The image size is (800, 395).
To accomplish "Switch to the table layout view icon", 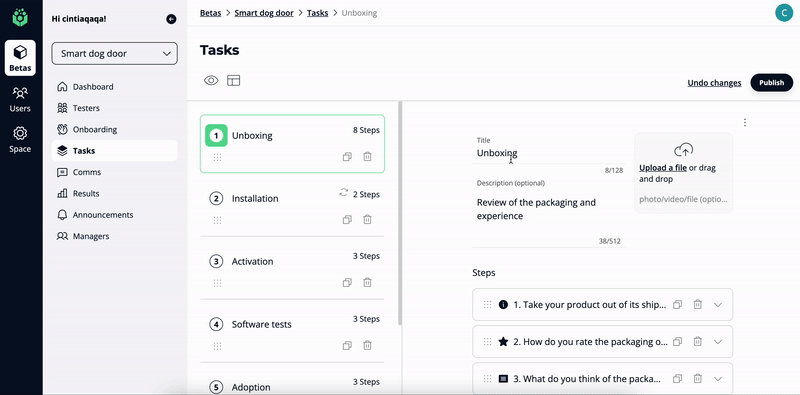I will 234,81.
